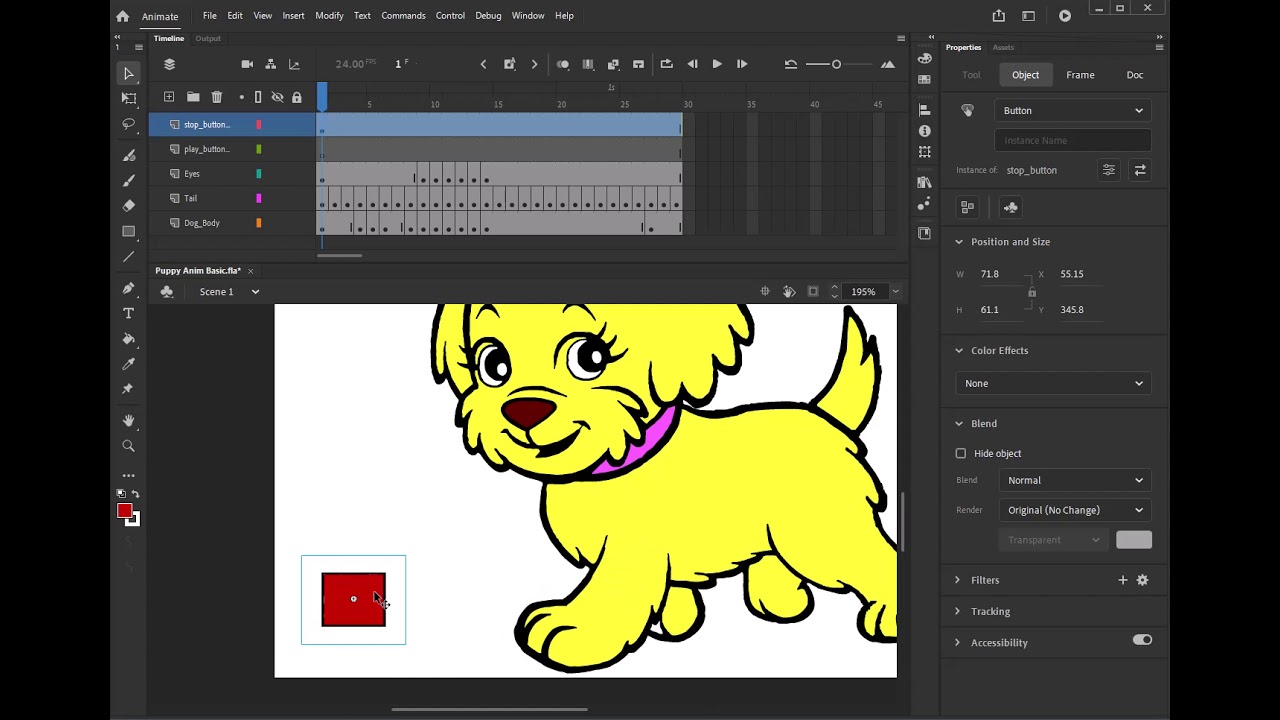Open the Color Effects None dropdown
The width and height of the screenshot is (1280, 720).
[1053, 383]
